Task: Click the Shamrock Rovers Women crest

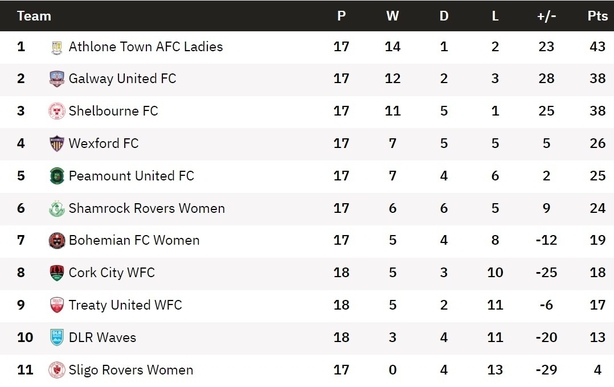Action: tap(57, 208)
